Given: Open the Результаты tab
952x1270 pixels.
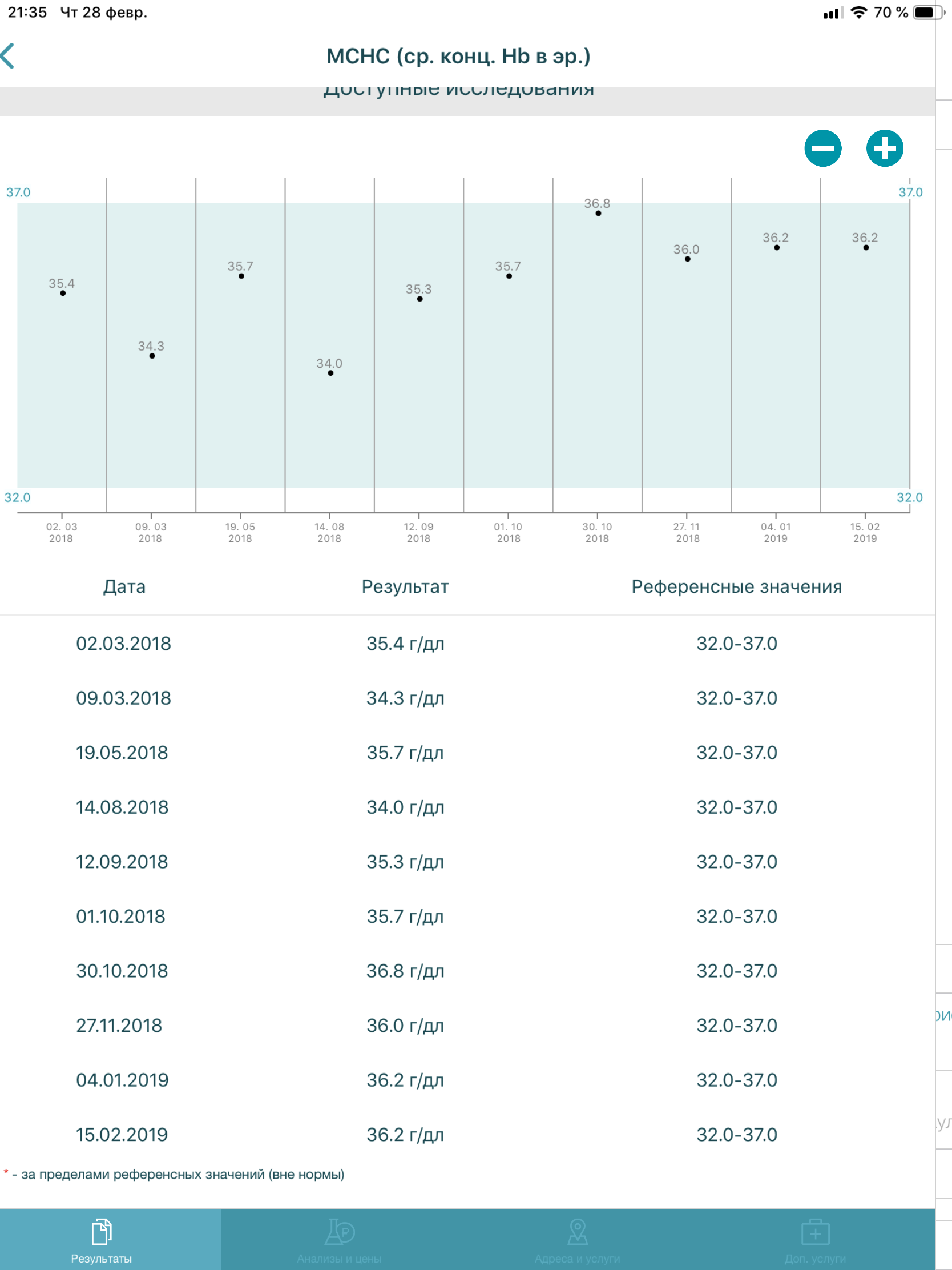Looking at the screenshot, I should click(x=102, y=1240).
